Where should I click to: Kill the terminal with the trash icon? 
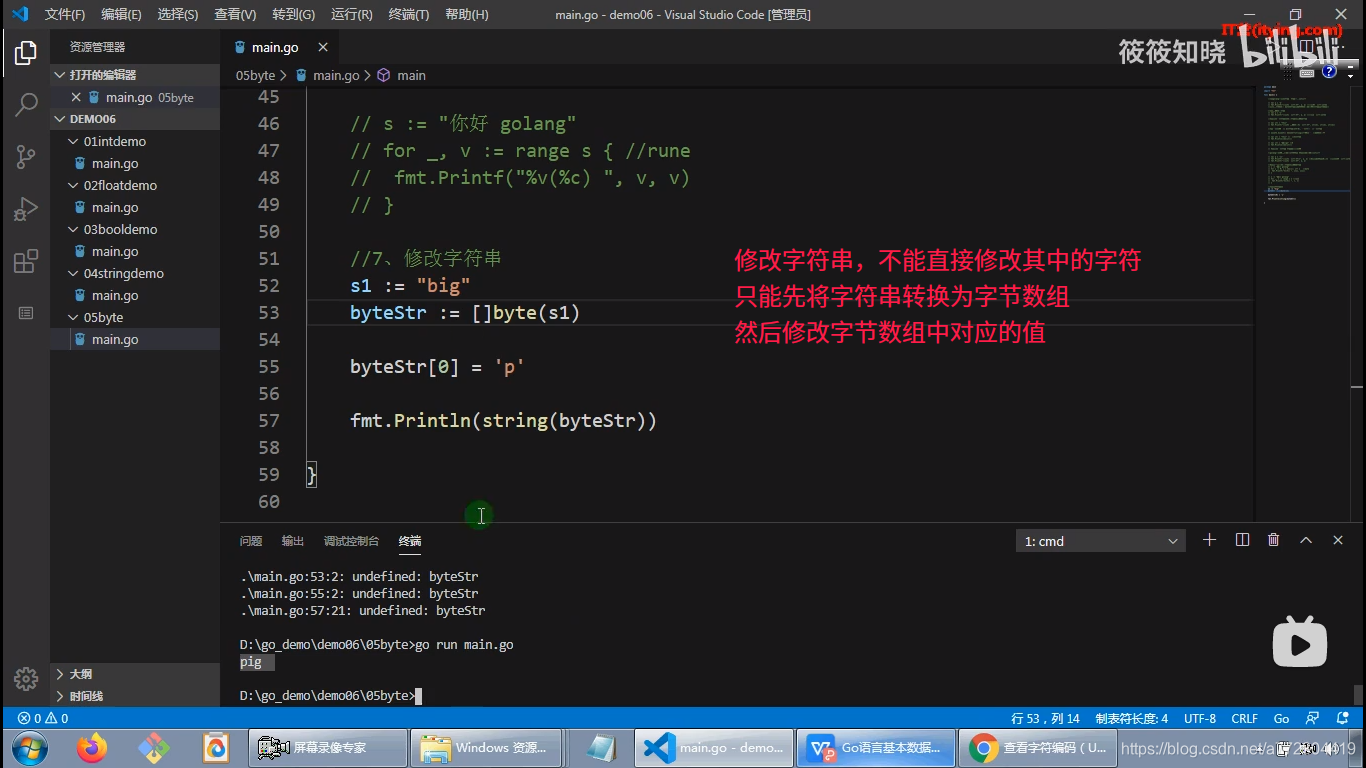[x=1273, y=540]
